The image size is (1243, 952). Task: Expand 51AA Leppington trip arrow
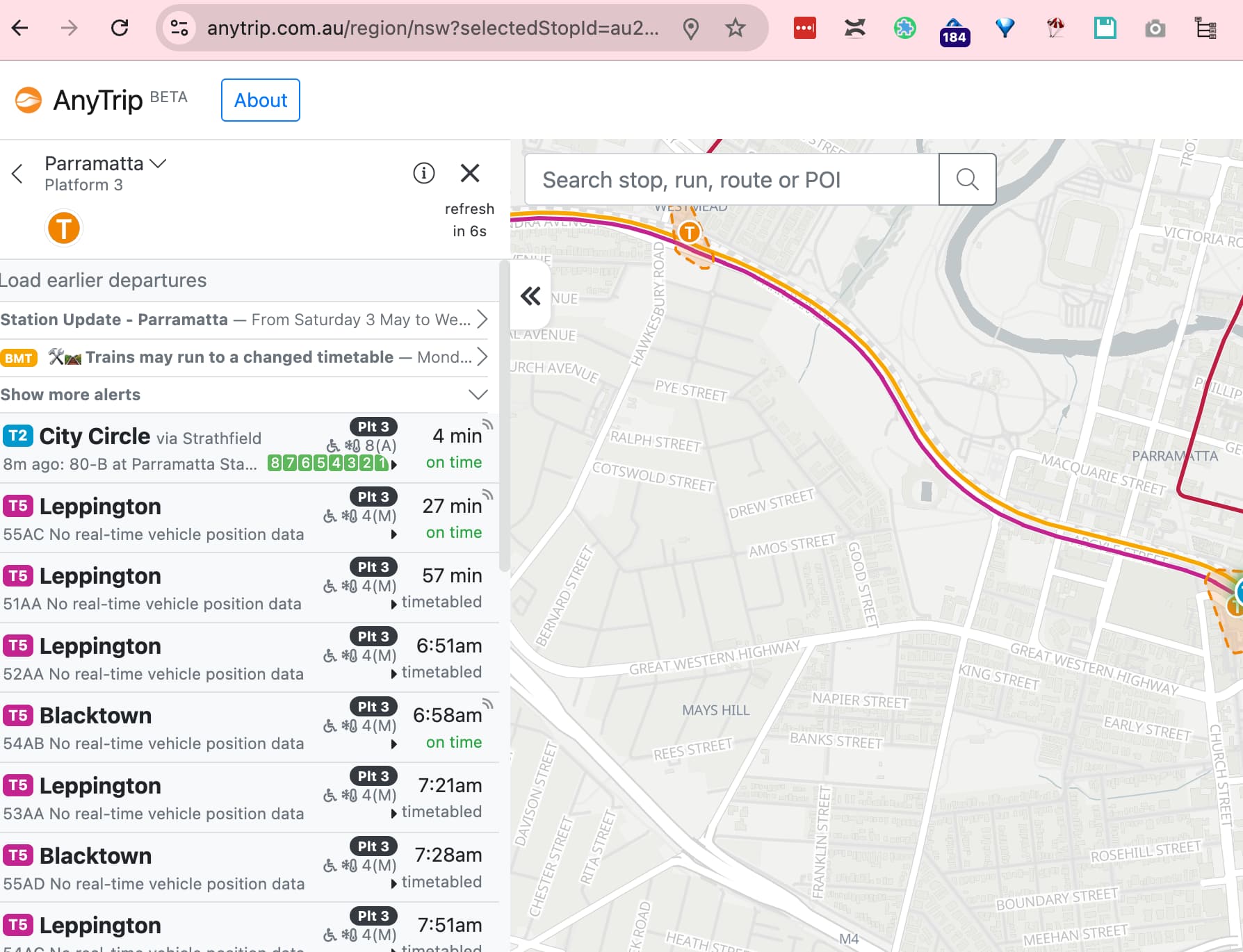[394, 604]
